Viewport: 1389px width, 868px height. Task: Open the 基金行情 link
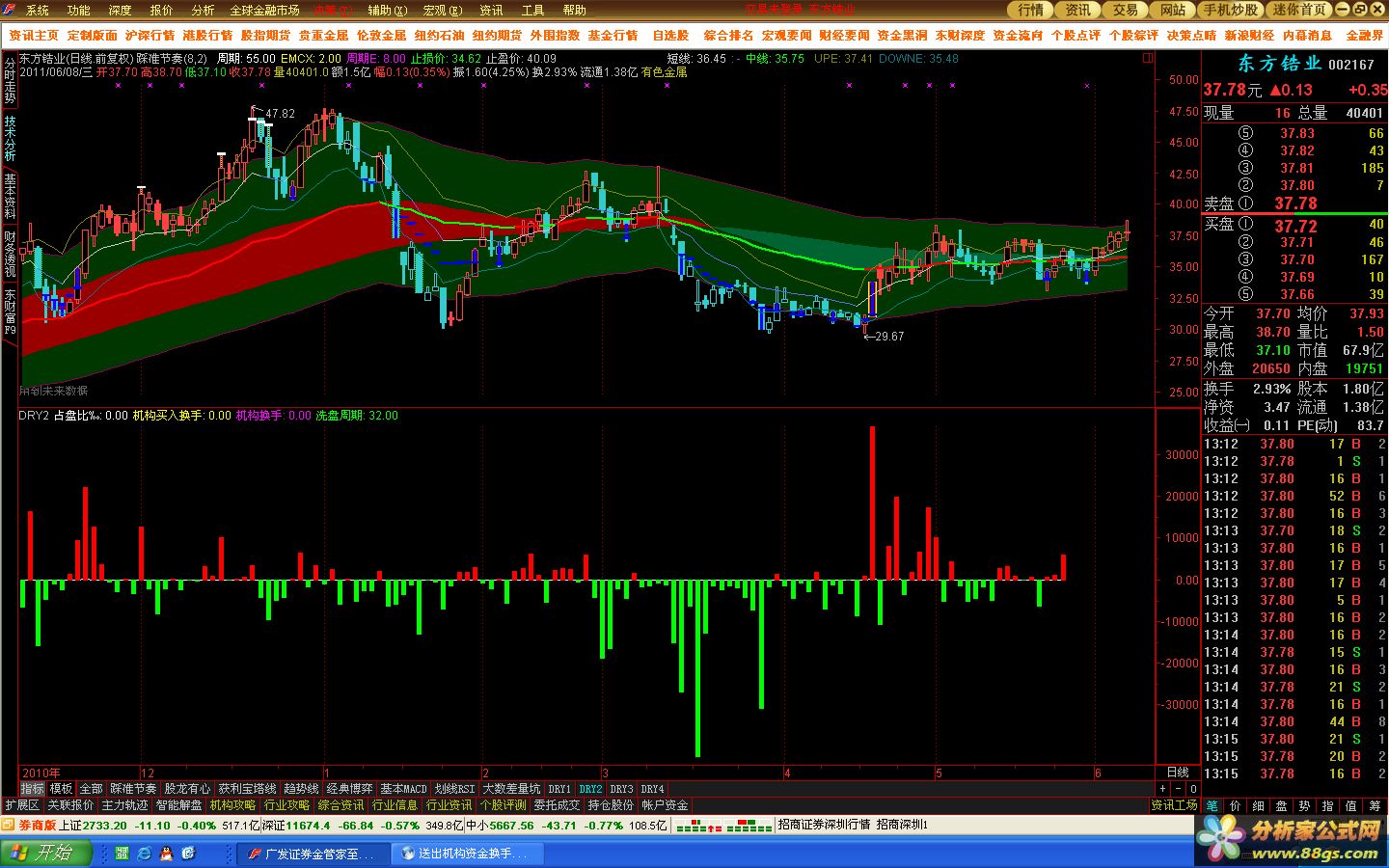coord(613,35)
